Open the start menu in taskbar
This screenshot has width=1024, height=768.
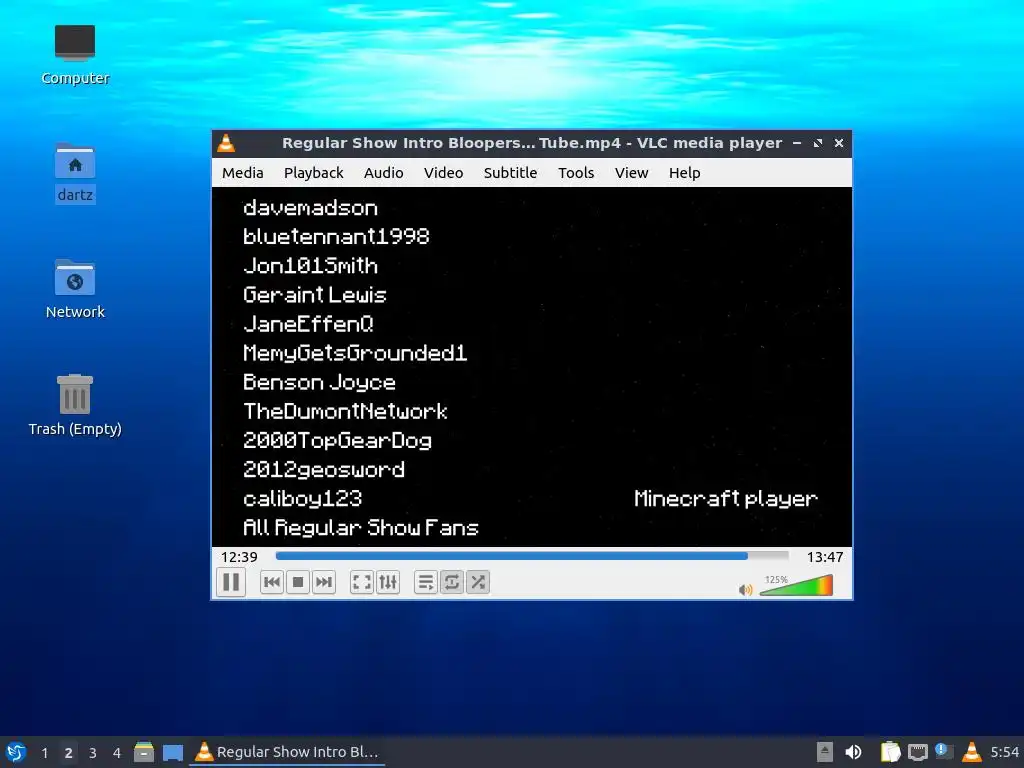(16, 752)
